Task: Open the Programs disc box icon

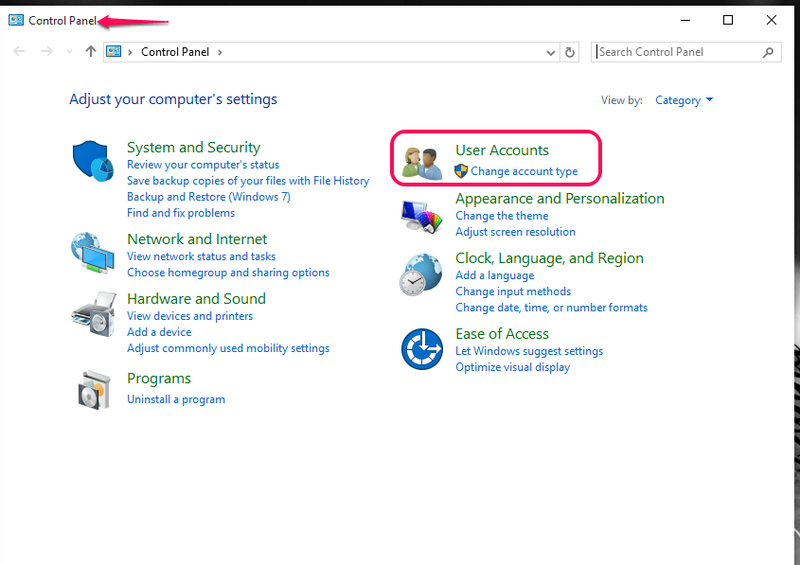Action: pyautogui.click(x=94, y=390)
